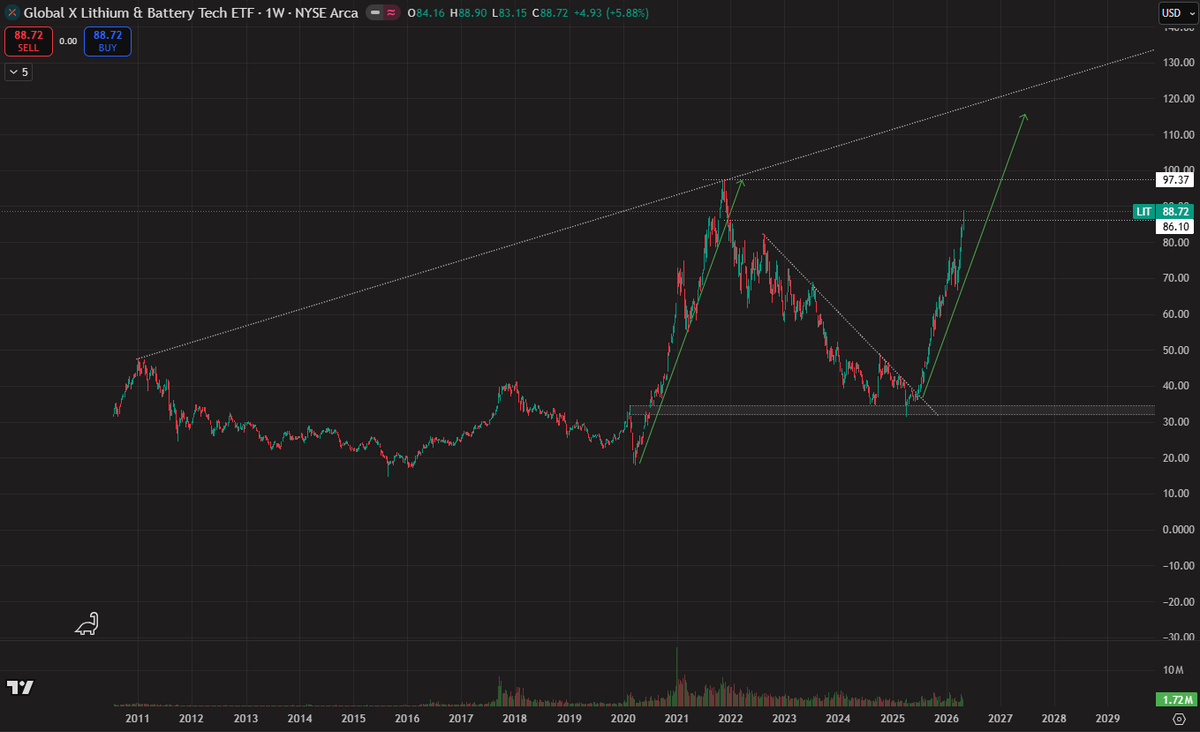Click the 2026 label on the time axis
Image resolution: width=1200 pixels, height=732 pixels.
click(x=946, y=718)
